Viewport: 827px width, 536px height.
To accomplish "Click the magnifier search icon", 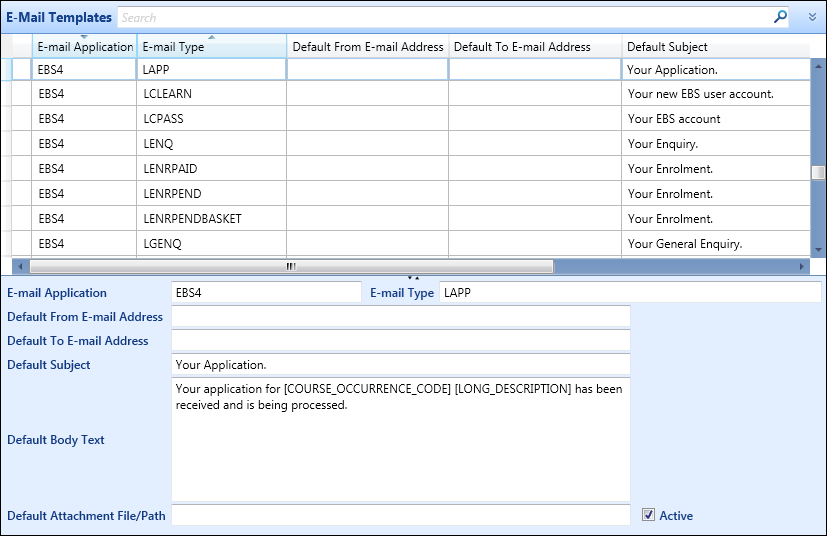I will coord(780,17).
